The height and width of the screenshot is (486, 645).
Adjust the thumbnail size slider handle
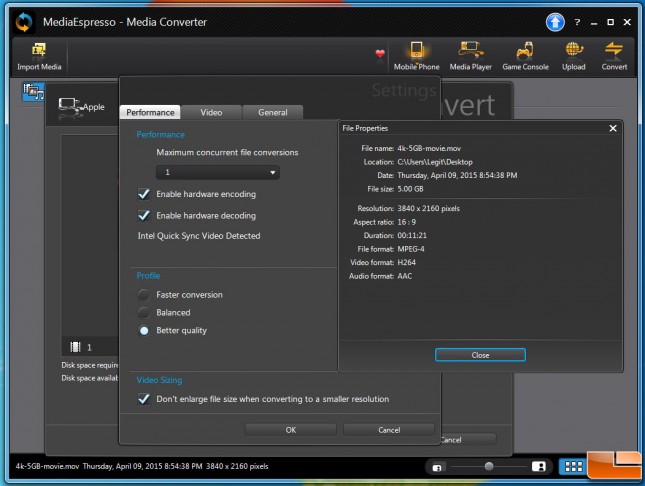[489, 466]
